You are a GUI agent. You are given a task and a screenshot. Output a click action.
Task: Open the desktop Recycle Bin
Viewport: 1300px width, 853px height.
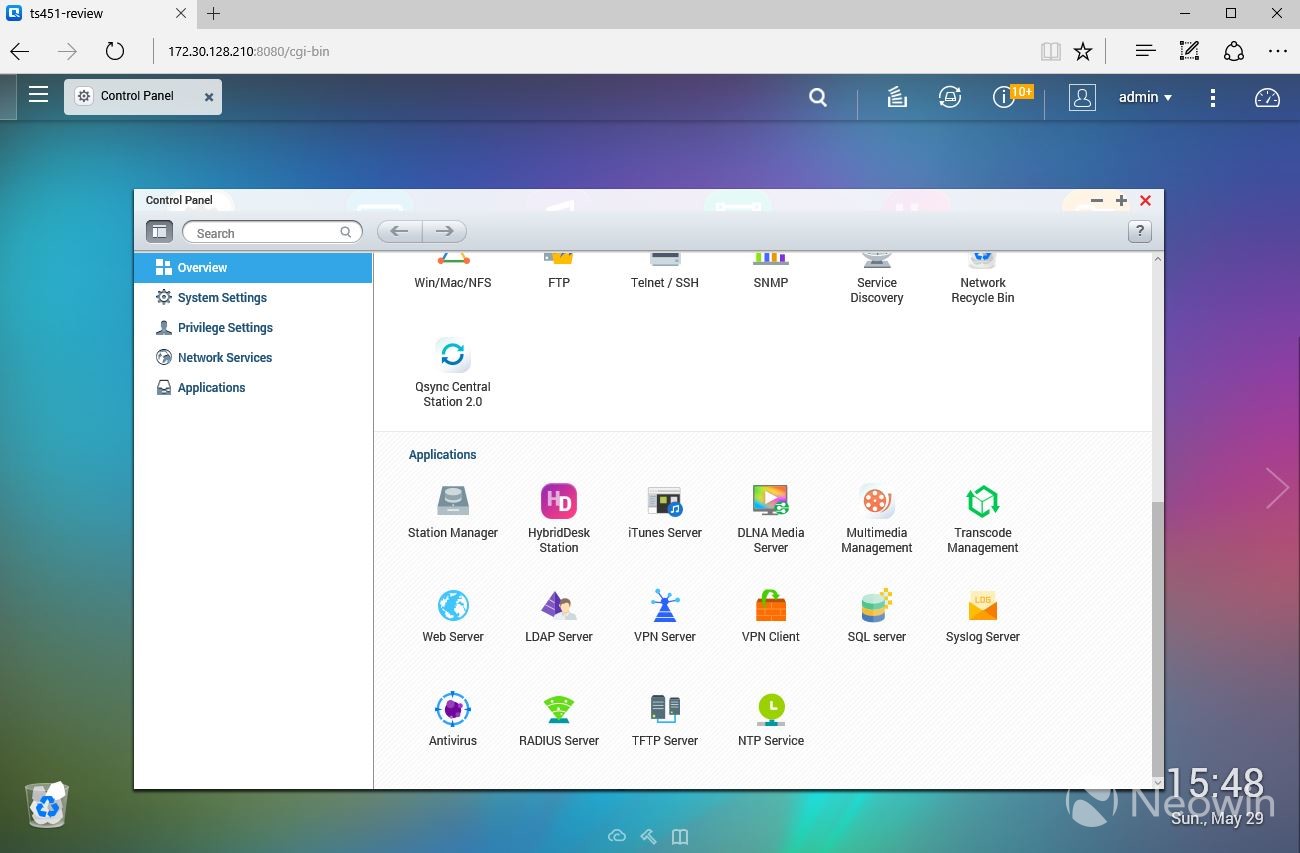point(47,805)
